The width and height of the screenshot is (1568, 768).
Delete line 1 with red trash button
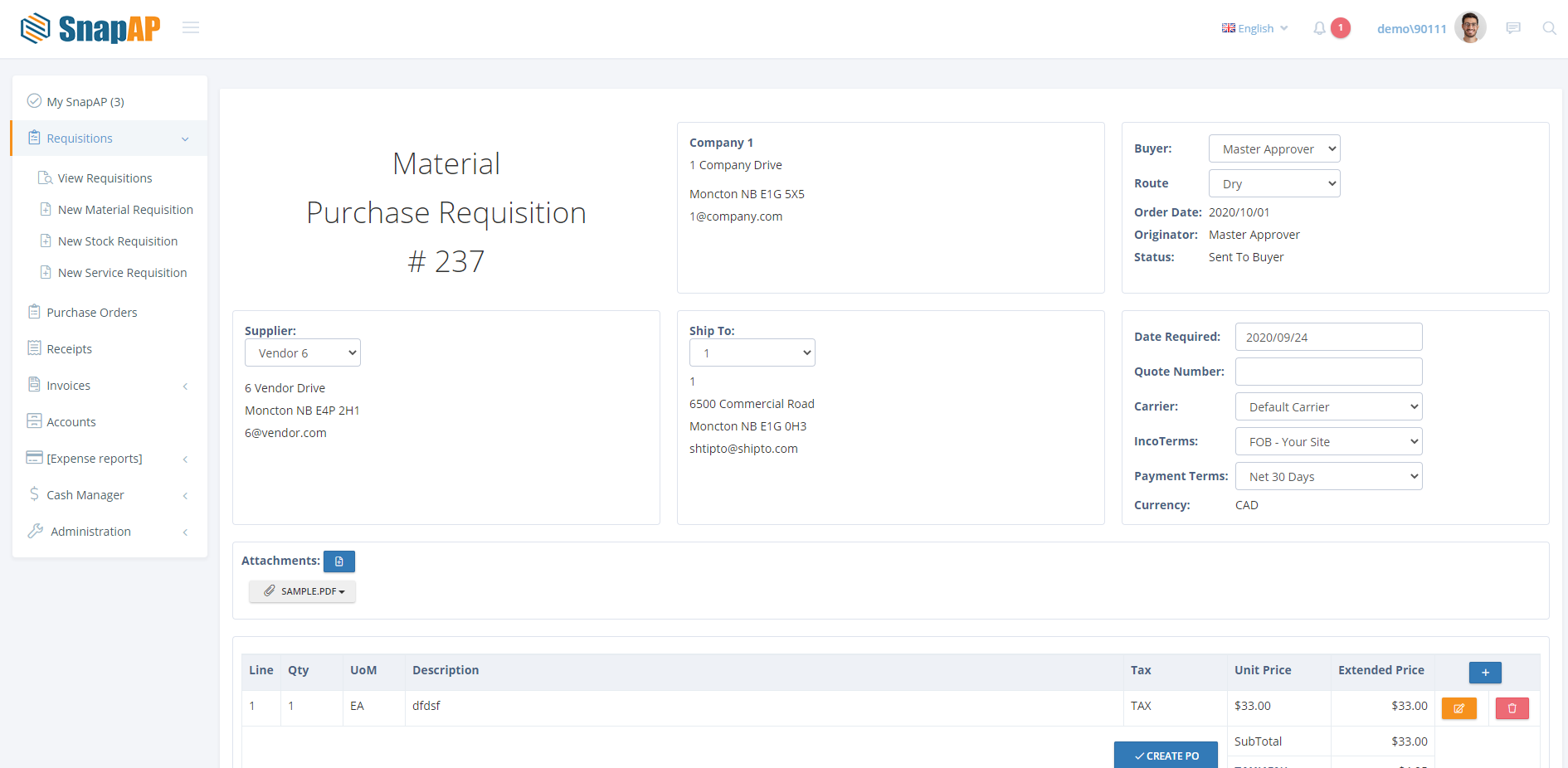tap(1512, 708)
